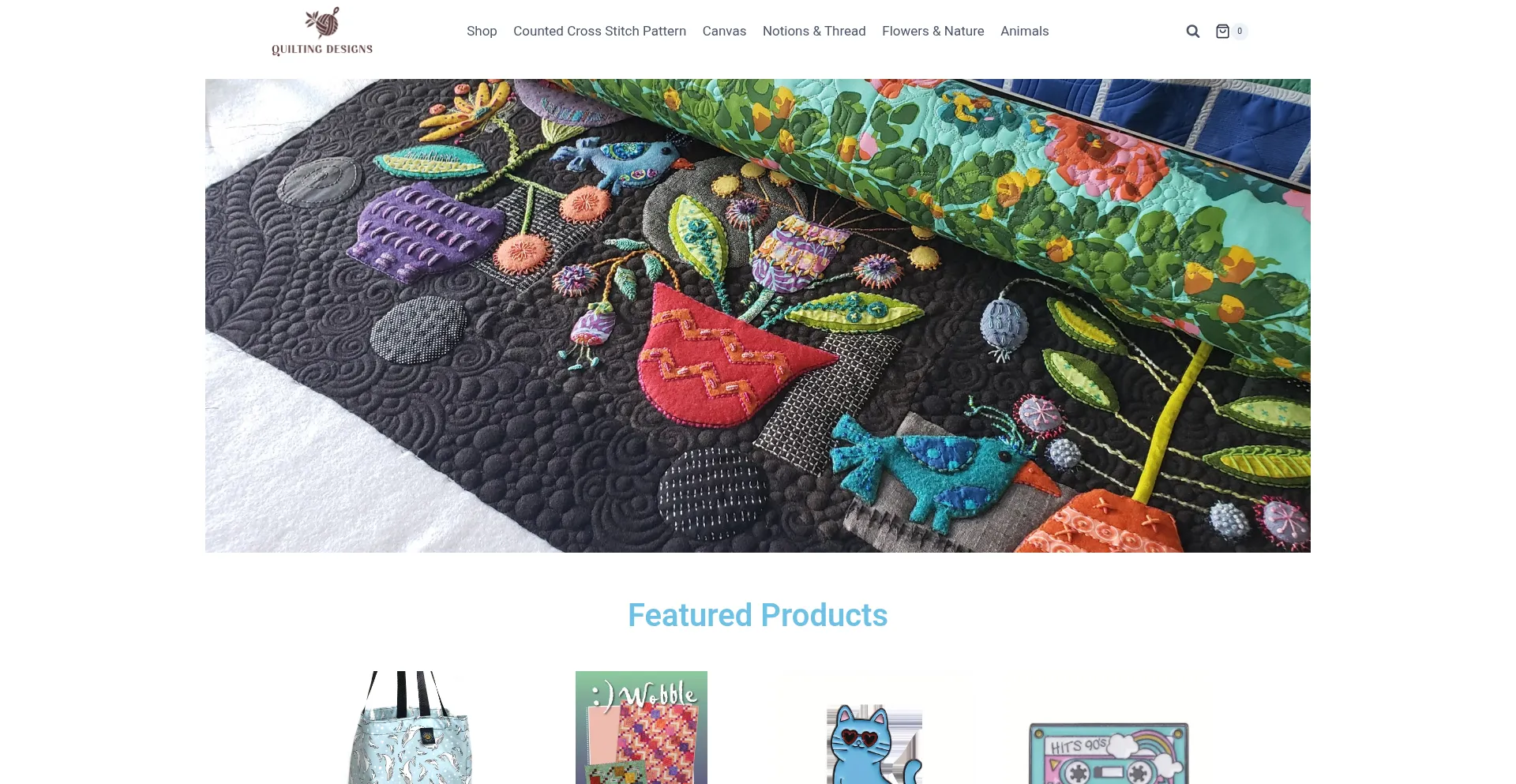The height and width of the screenshot is (784, 1516).
Task: Open Notions & Thread category
Action: click(x=814, y=32)
